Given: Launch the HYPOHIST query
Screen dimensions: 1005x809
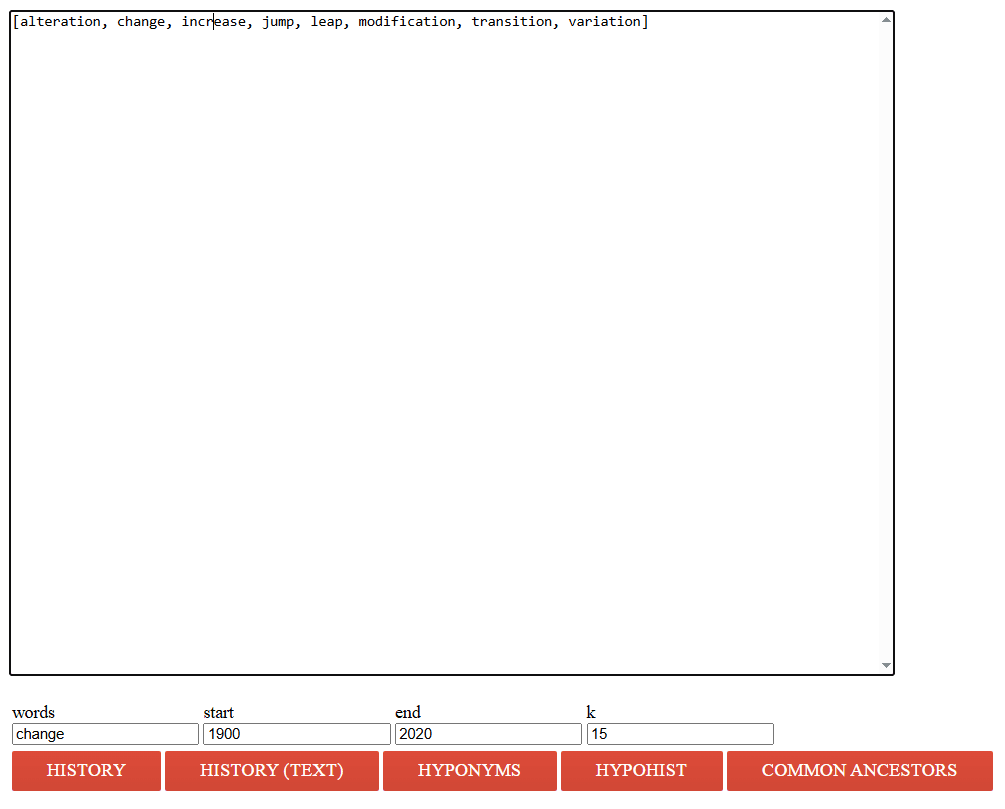Looking at the screenshot, I should pos(641,771).
